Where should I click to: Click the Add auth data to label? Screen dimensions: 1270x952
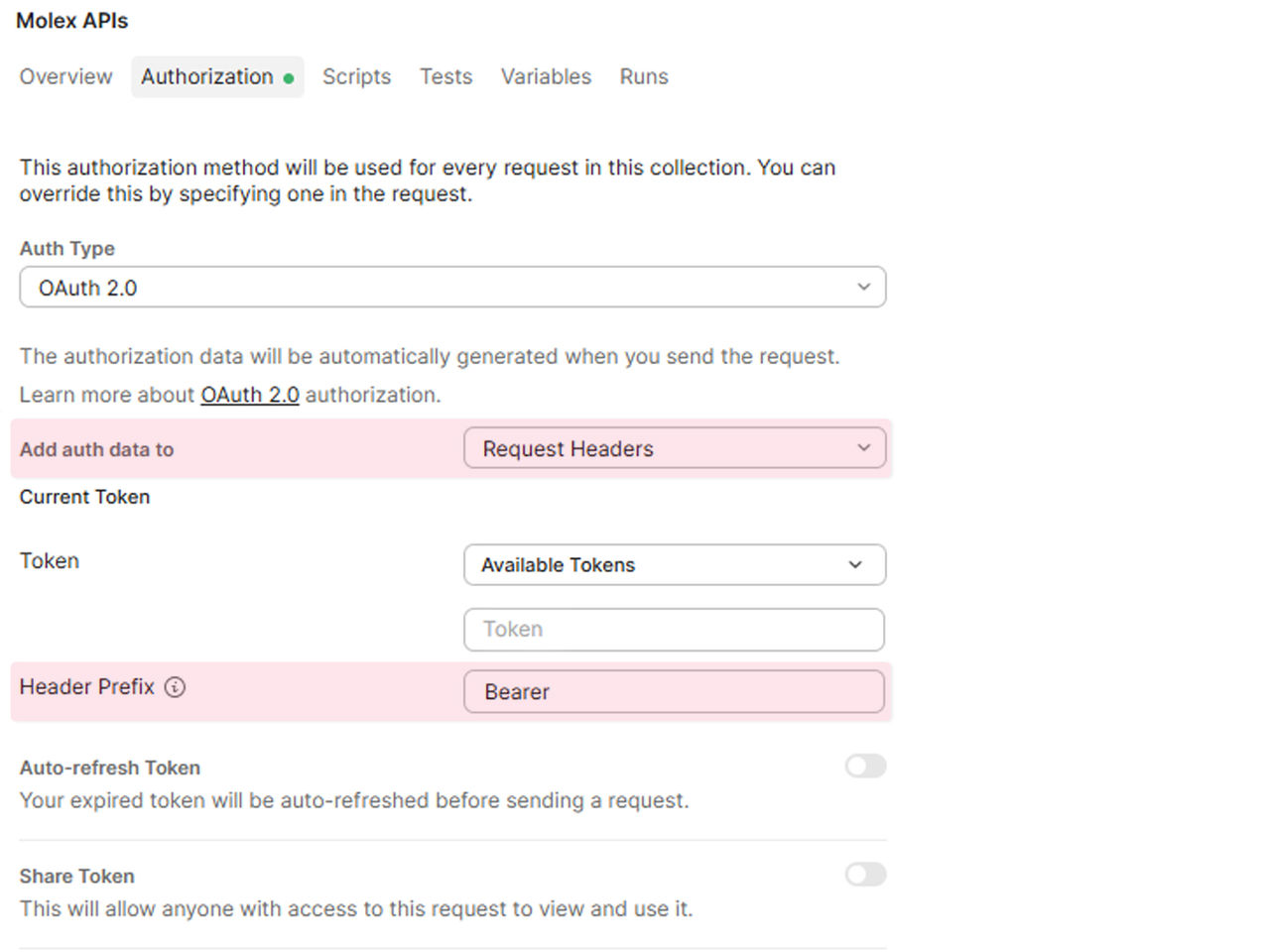point(96,449)
